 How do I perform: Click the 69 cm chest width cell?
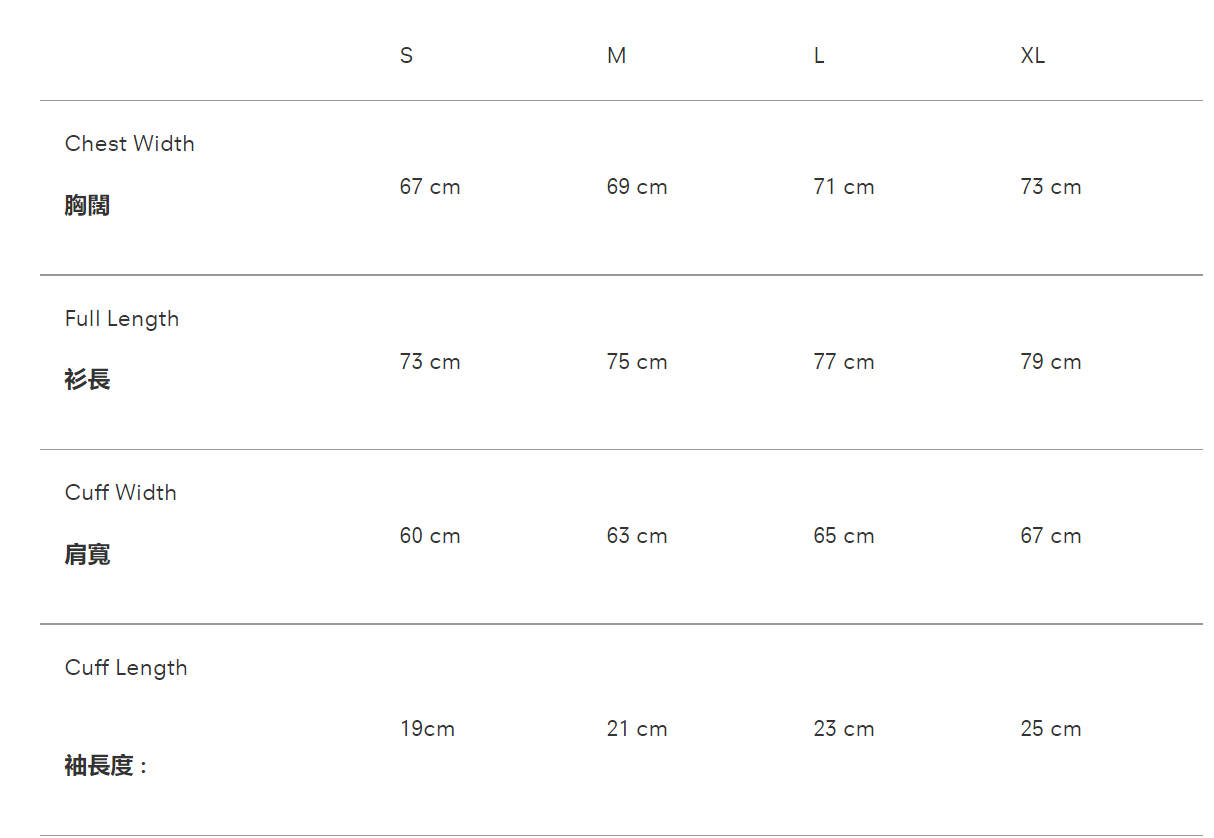(x=637, y=187)
